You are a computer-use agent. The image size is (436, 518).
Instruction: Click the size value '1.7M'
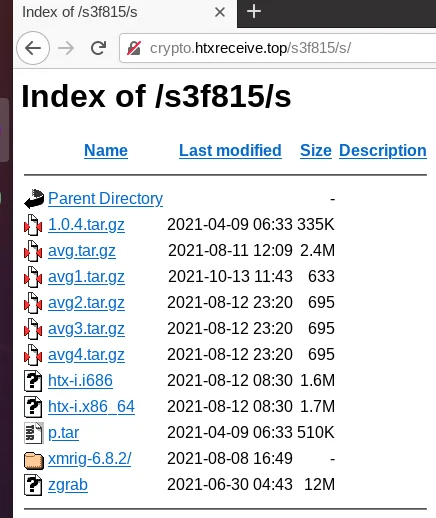pyautogui.click(x=317, y=406)
